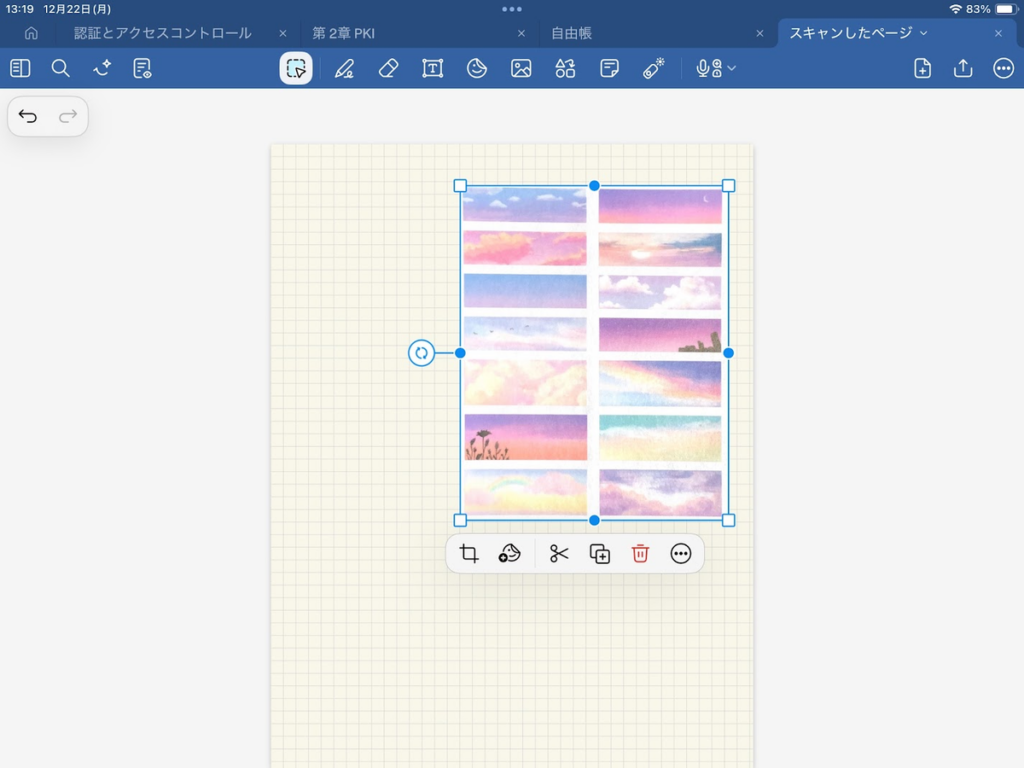Image resolution: width=1024 pixels, height=768 pixels.
Task: Select the Eraser tool
Action: coord(389,68)
